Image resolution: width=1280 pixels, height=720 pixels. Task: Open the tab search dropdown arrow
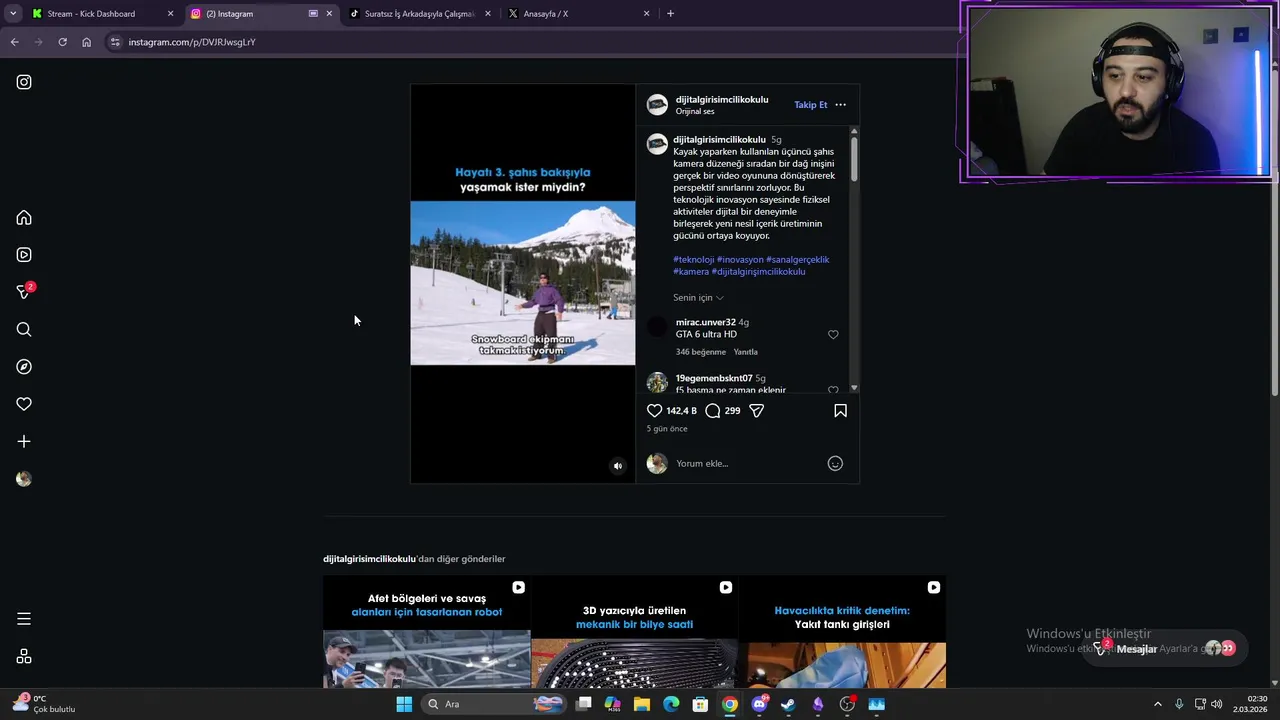click(12, 14)
